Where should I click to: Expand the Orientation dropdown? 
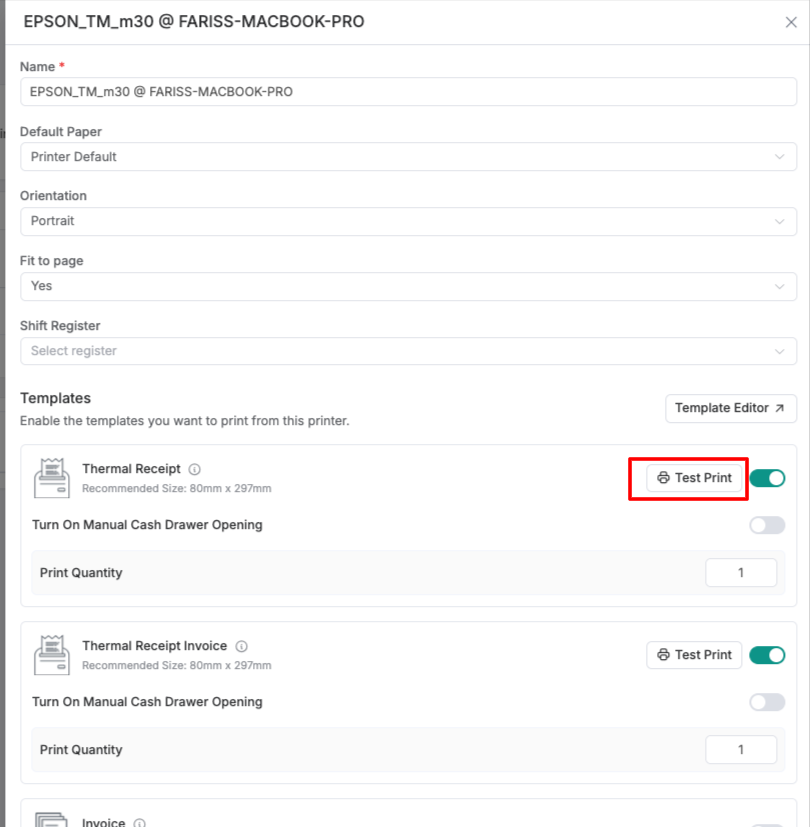click(x=408, y=221)
